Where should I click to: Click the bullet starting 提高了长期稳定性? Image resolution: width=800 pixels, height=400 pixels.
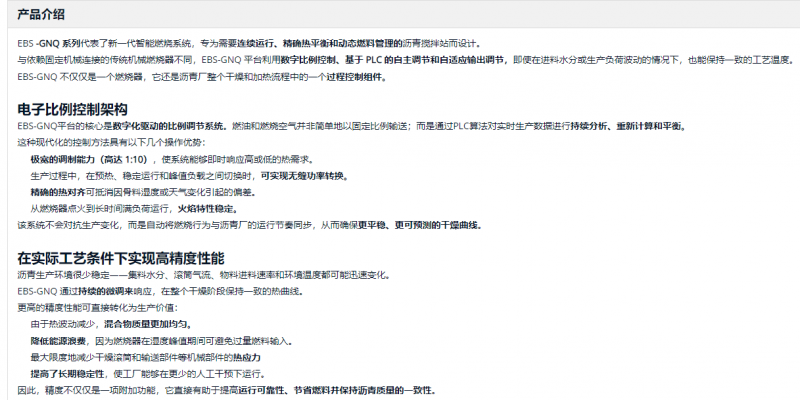(x=148, y=374)
